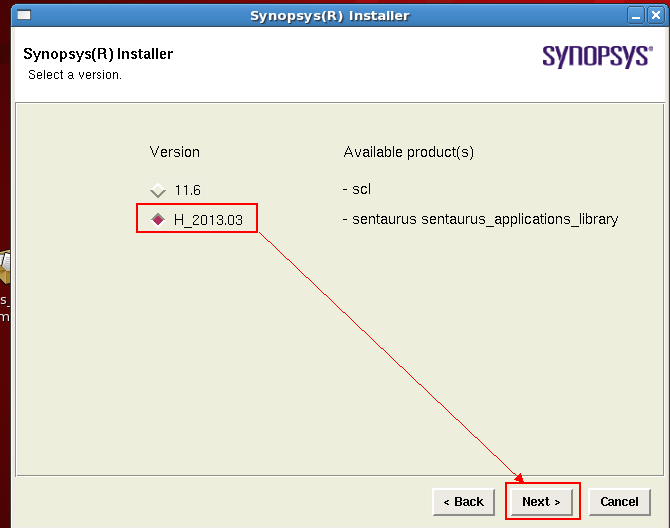Minimize the Synopsys Installer window

click(636, 16)
